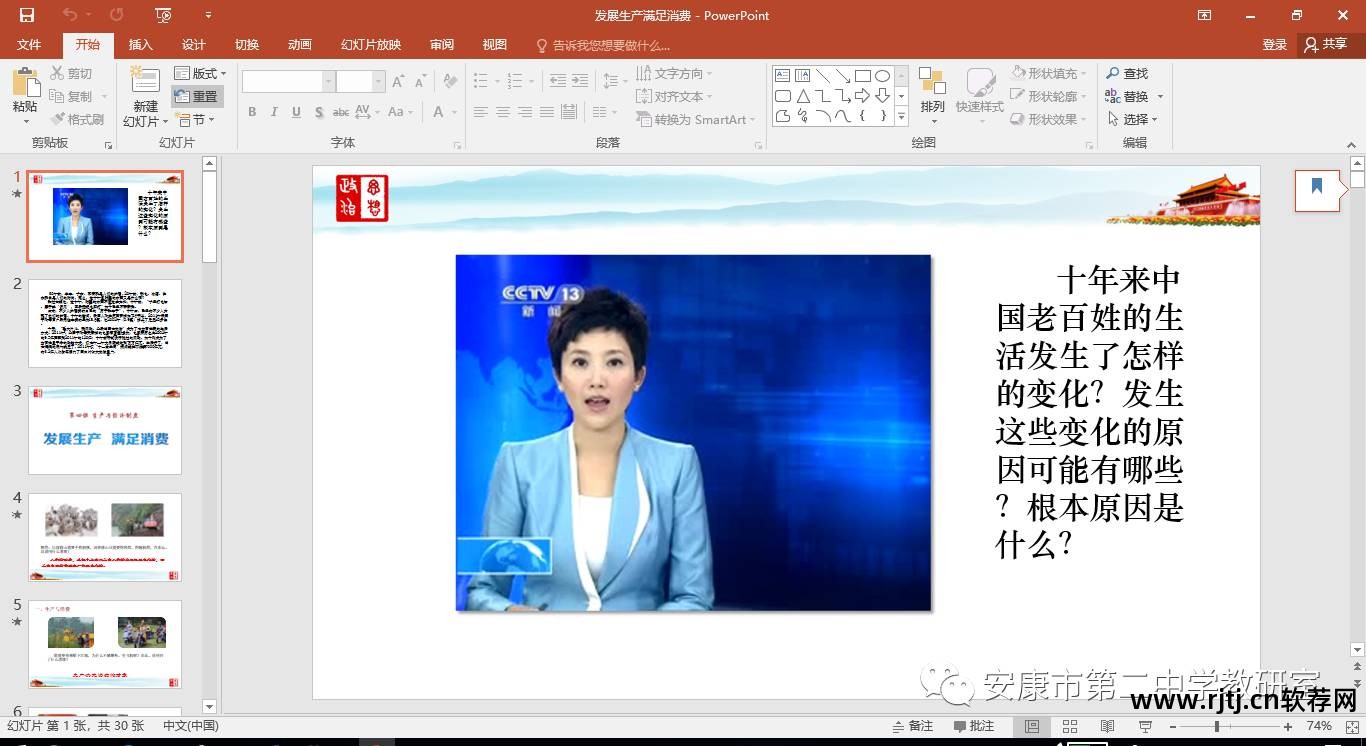Expand the shapes gallery with the more arrow
1366x746 pixels.
click(899, 117)
